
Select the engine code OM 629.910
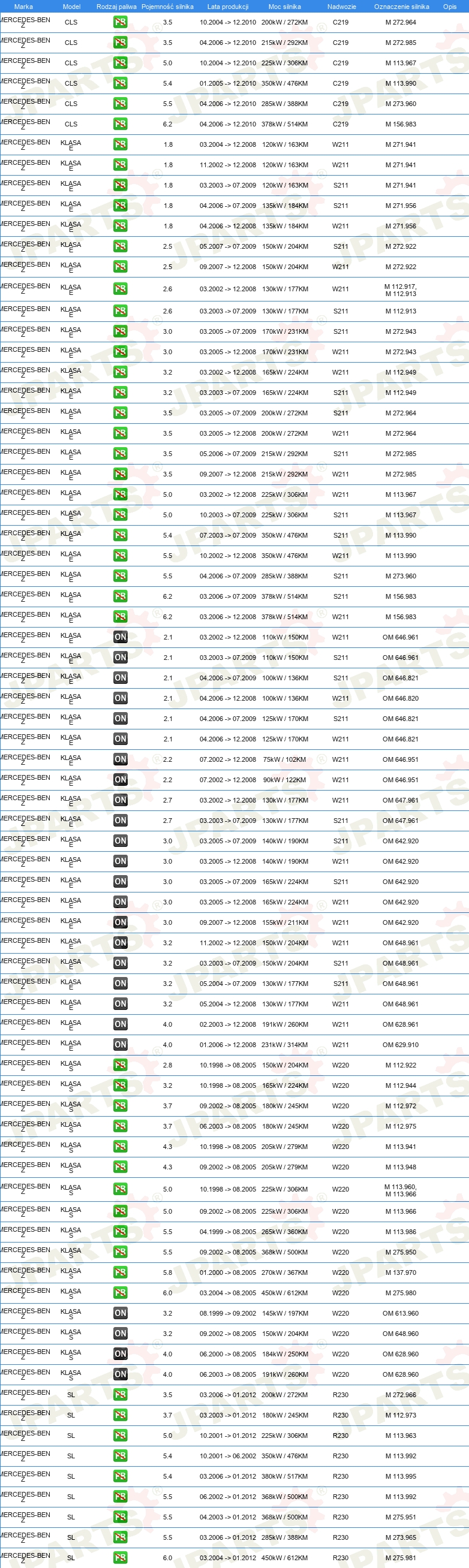click(401, 1045)
